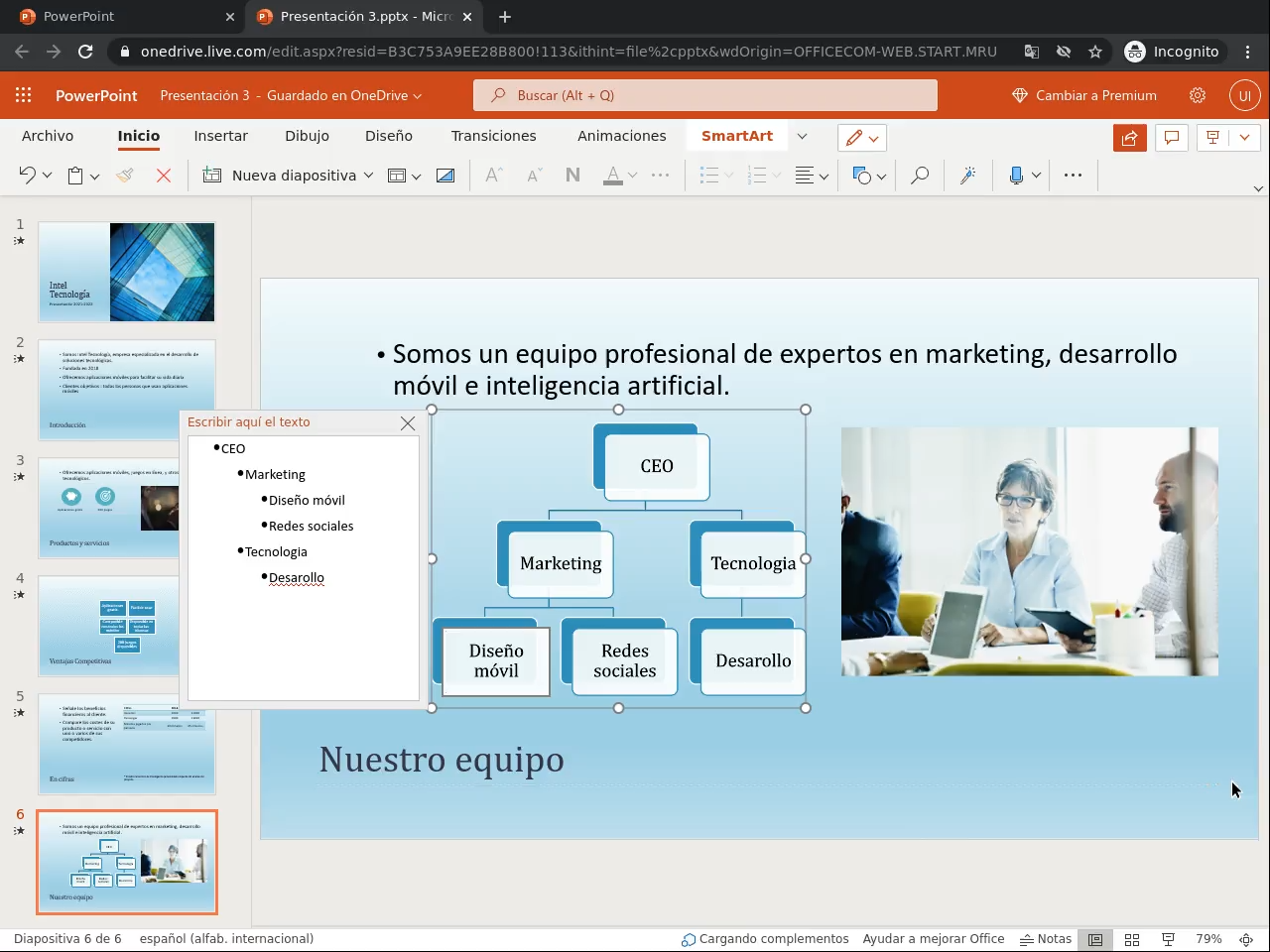1270x952 pixels.
Task: Click the numbered list icon
Action: click(757, 176)
